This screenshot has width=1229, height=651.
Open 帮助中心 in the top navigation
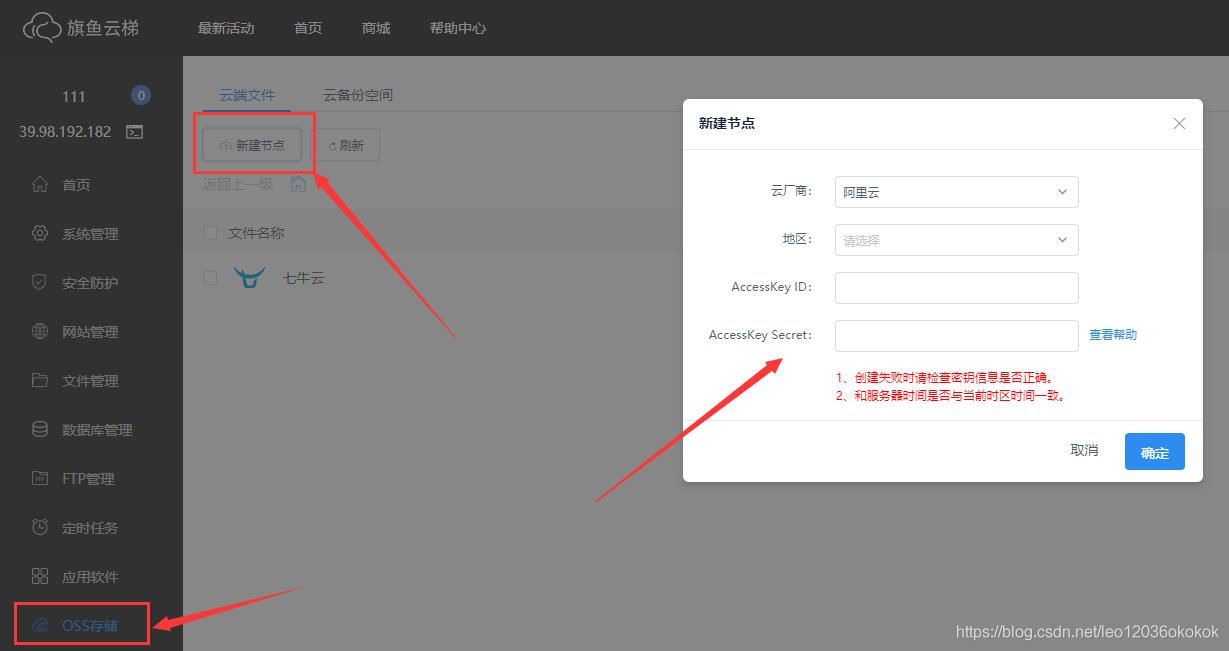pos(458,28)
